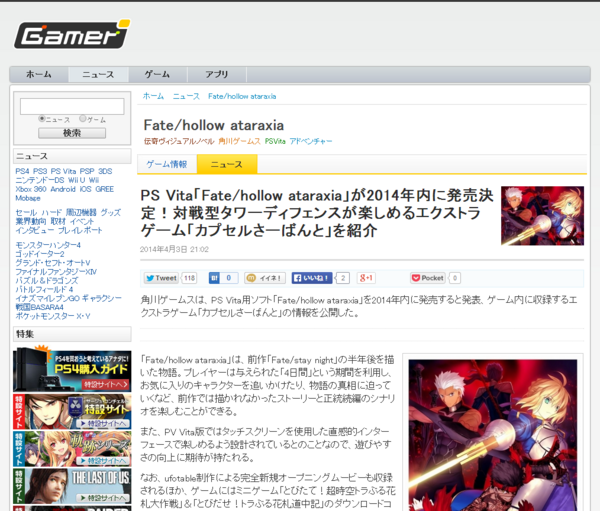Open グランド・セフト・オートV link
The width and height of the screenshot is (600, 511).
tap(53, 263)
